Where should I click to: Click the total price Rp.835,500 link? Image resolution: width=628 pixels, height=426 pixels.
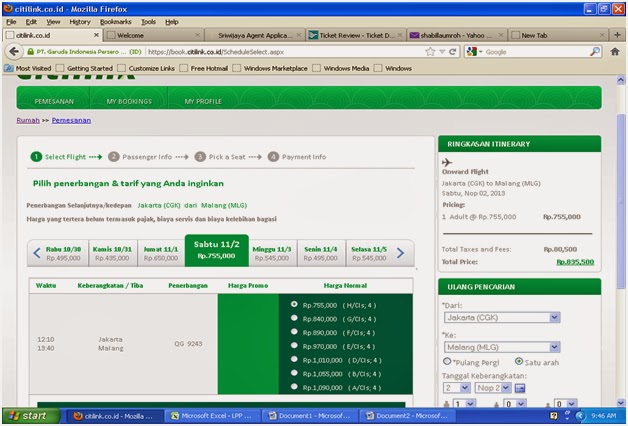575,262
